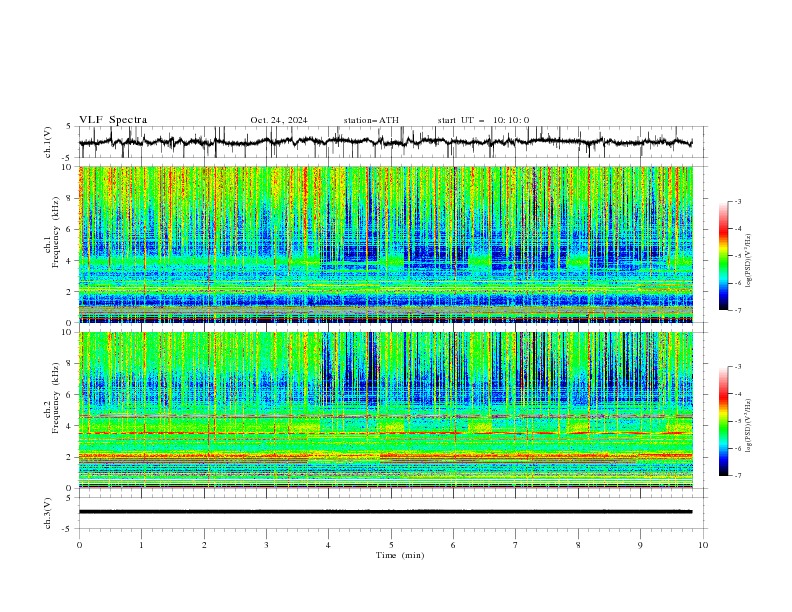This screenshot has height=612, width=792.
Task: Click the upper PSD color scale bar
Action: pos(723,256)
